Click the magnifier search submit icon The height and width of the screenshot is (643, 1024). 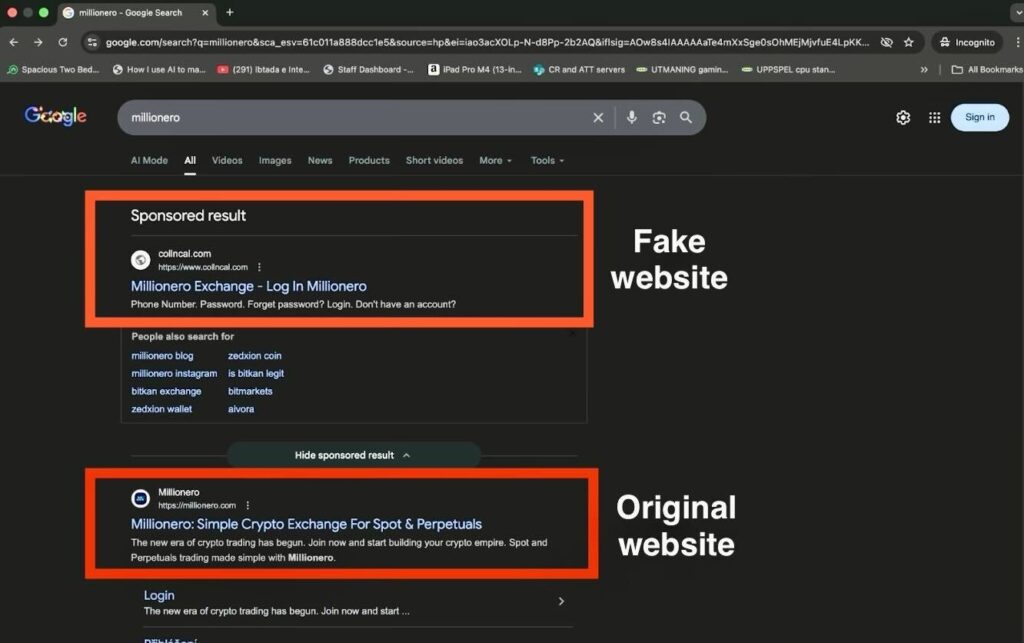tap(686, 117)
